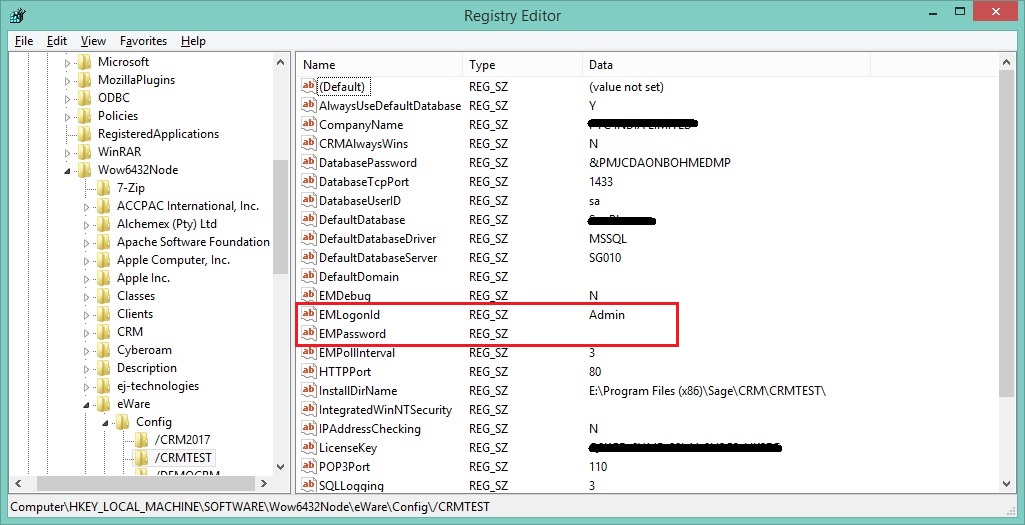Open the File menu
The height and width of the screenshot is (525, 1025).
[24, 41]
